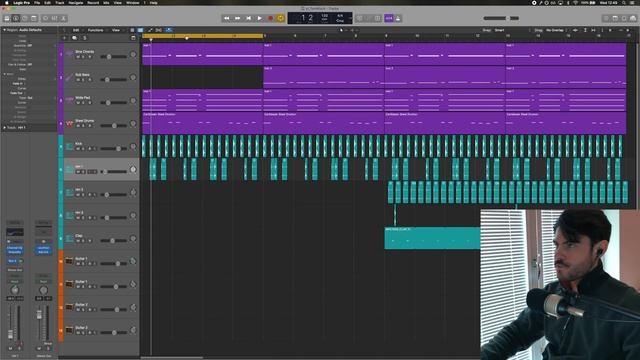Click the Toolbar icon
Screen dimensions: 640x360
34,18
